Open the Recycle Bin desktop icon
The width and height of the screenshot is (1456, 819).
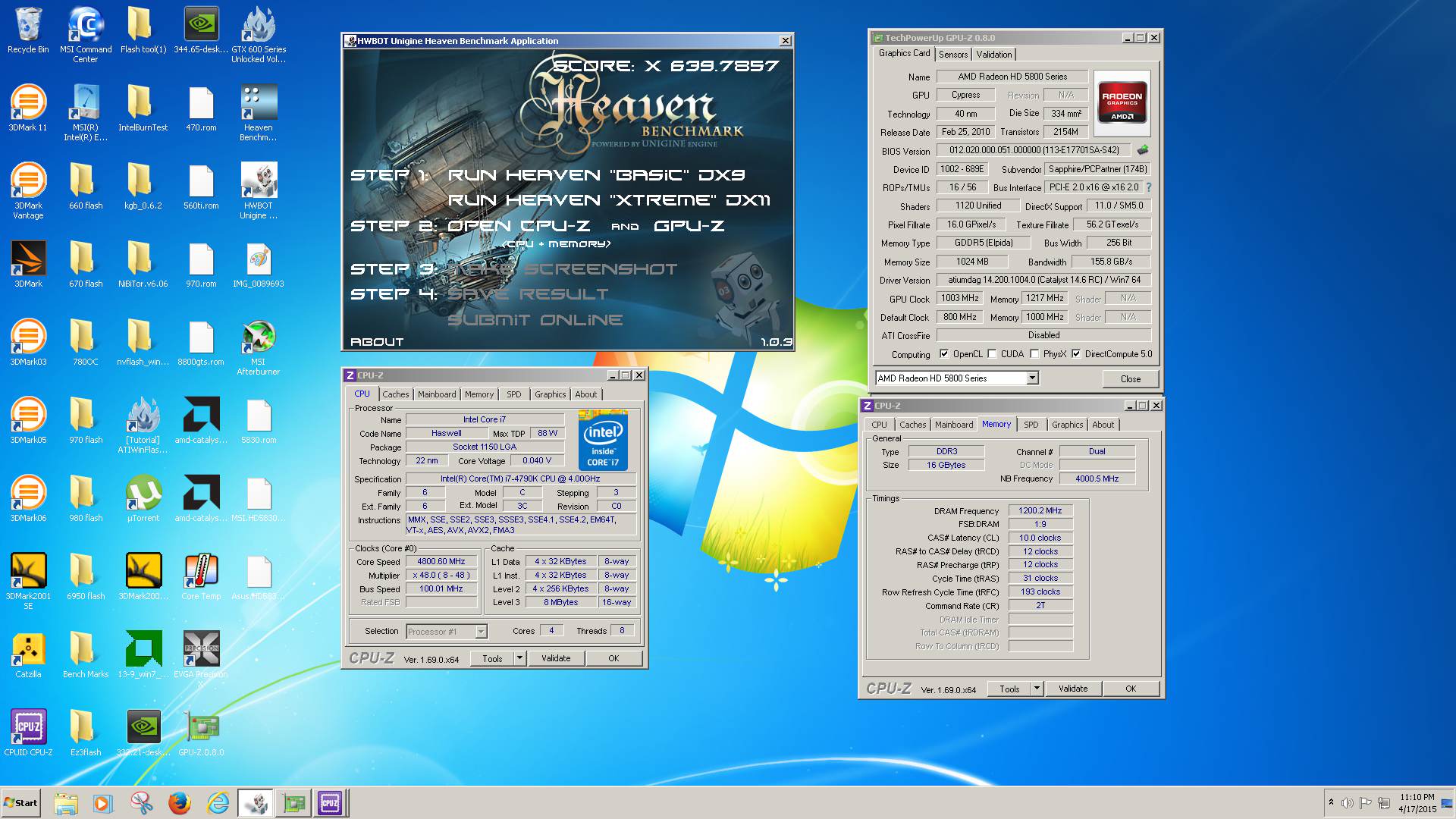click(x=28, y=30)
